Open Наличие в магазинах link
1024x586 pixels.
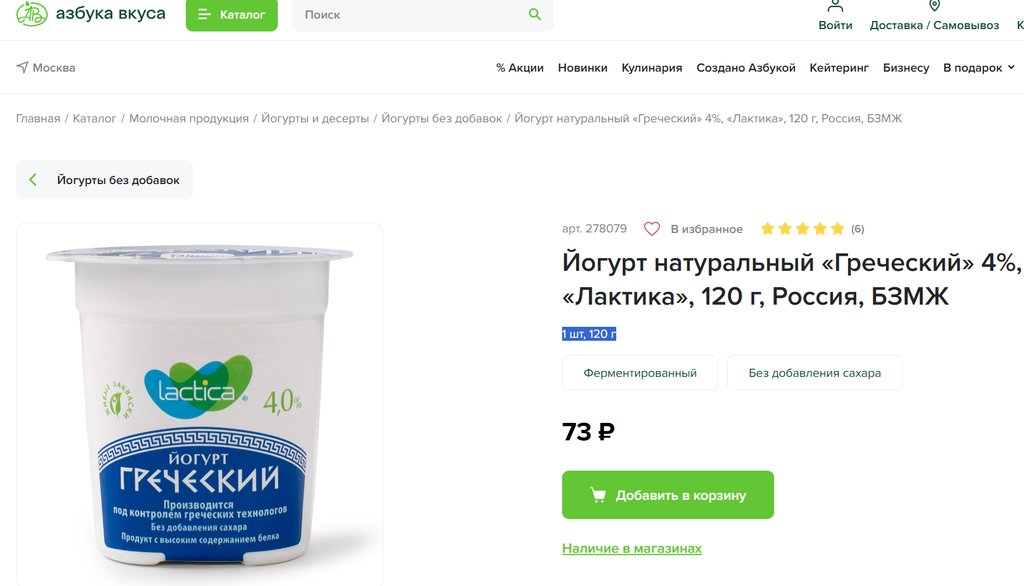[632, 548]
